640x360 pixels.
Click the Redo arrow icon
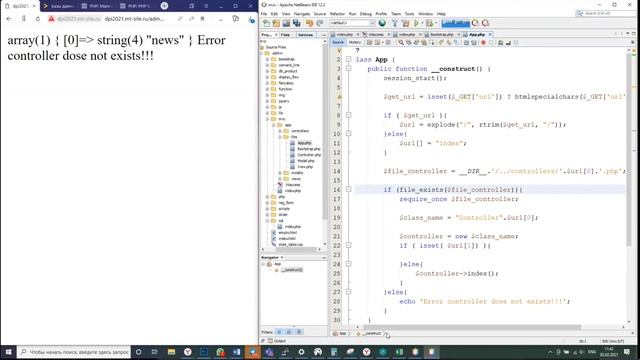coord(320,23)
